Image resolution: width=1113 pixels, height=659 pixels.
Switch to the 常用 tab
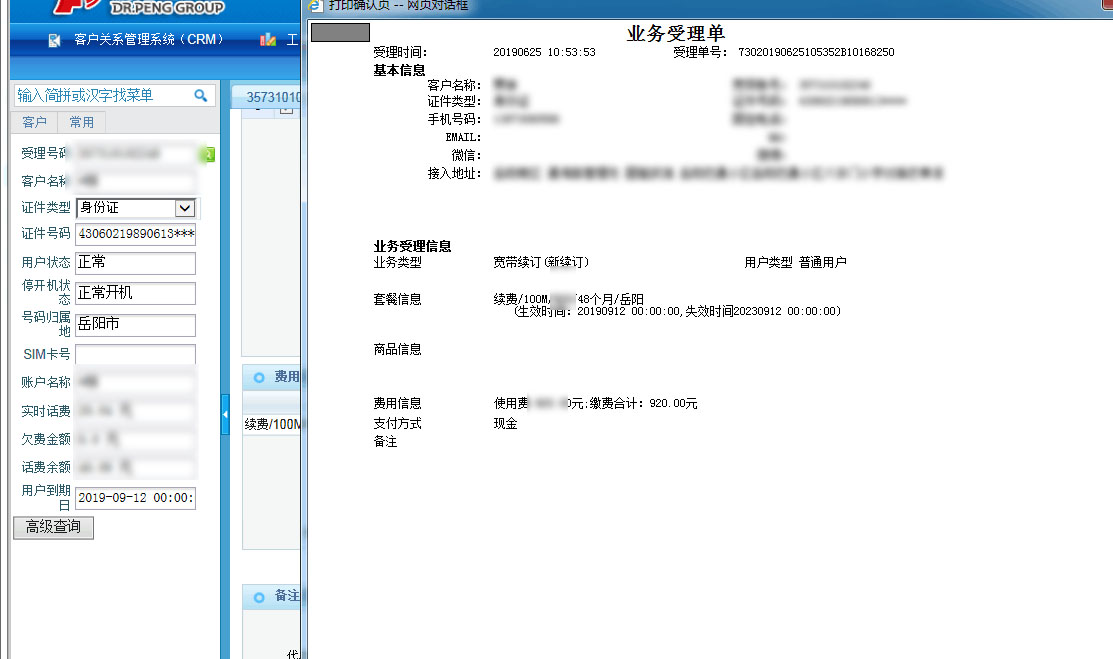[81, 122]
